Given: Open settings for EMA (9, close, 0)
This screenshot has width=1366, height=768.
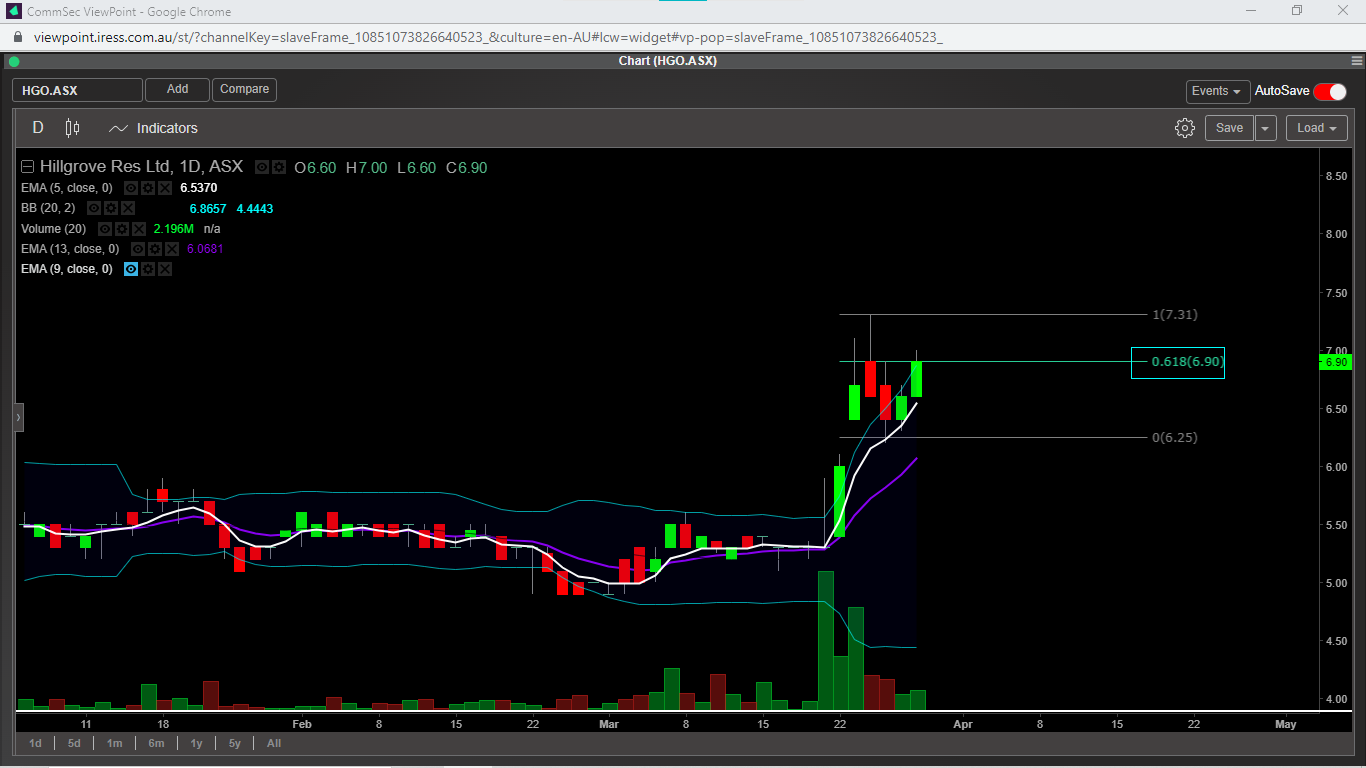Looking at the screenshot, I should (148, 269).
